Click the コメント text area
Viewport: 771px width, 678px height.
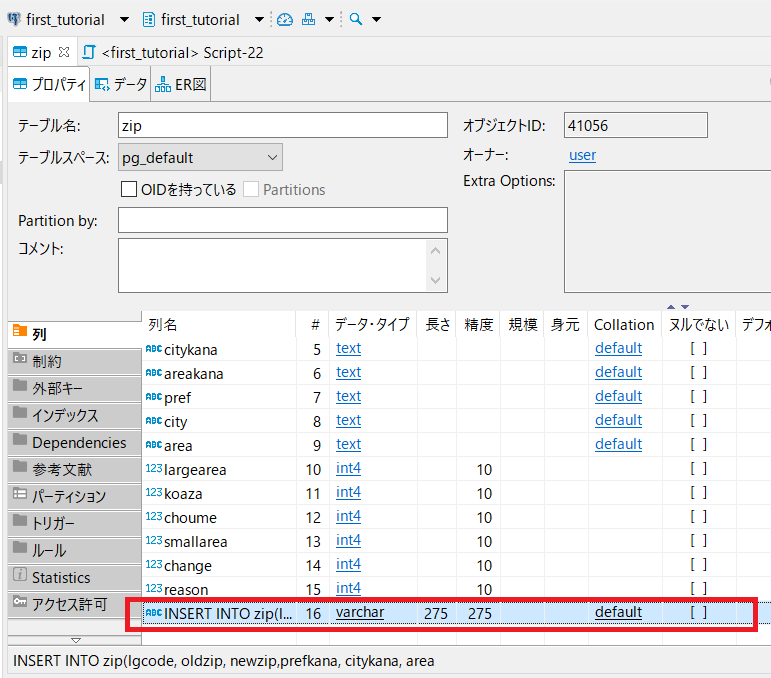(x=283, y=265)
